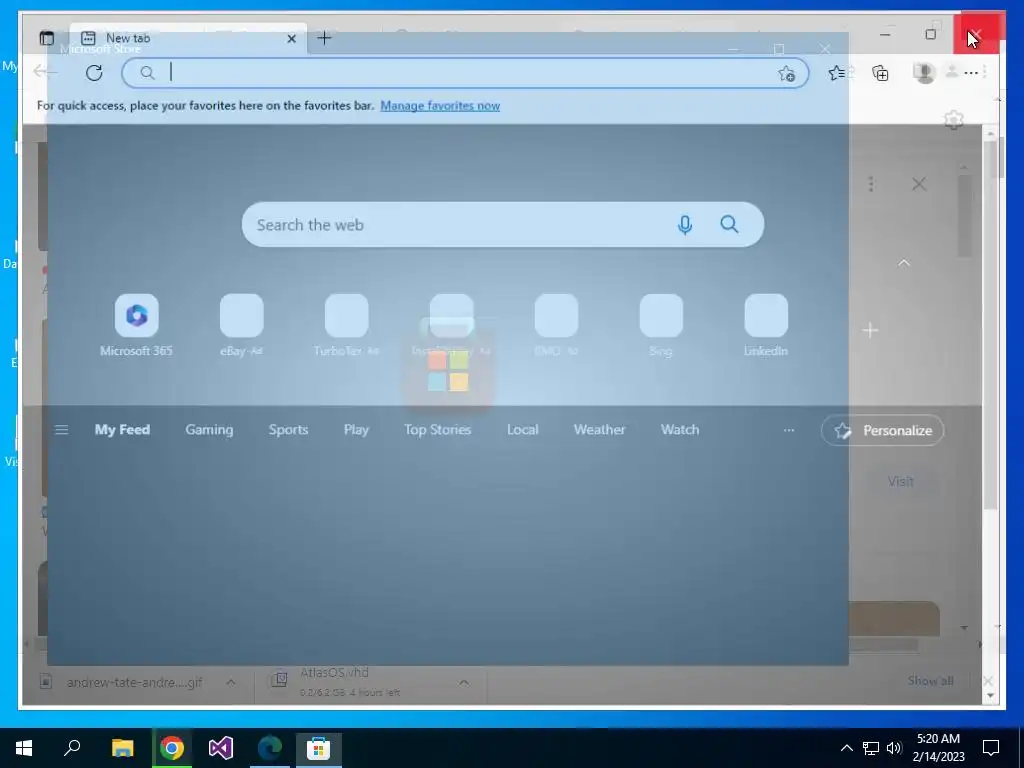This screenshot has height=768, width=1024.
Task: Start voice search with microphone icon
Action: (684, 225)
